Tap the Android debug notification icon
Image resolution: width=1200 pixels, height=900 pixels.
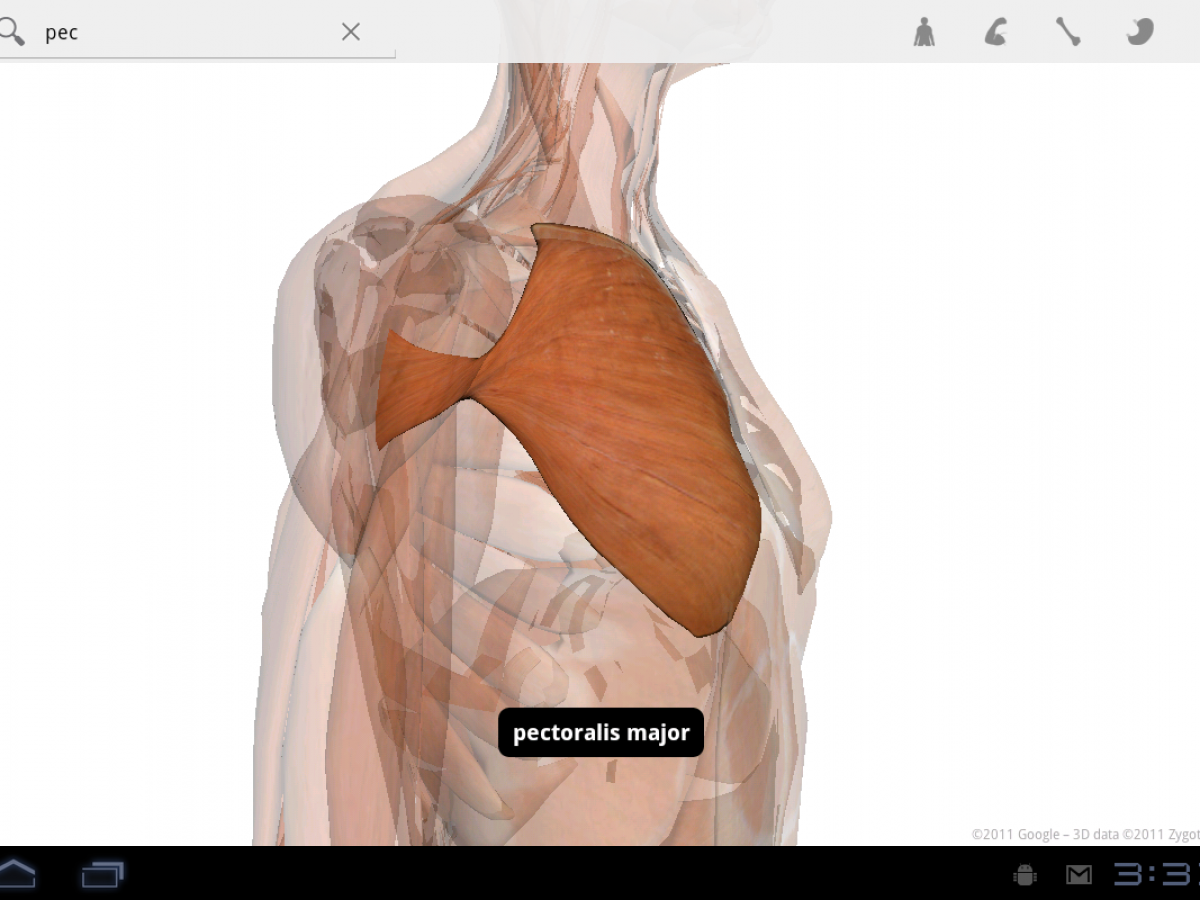pos(1025,875)
